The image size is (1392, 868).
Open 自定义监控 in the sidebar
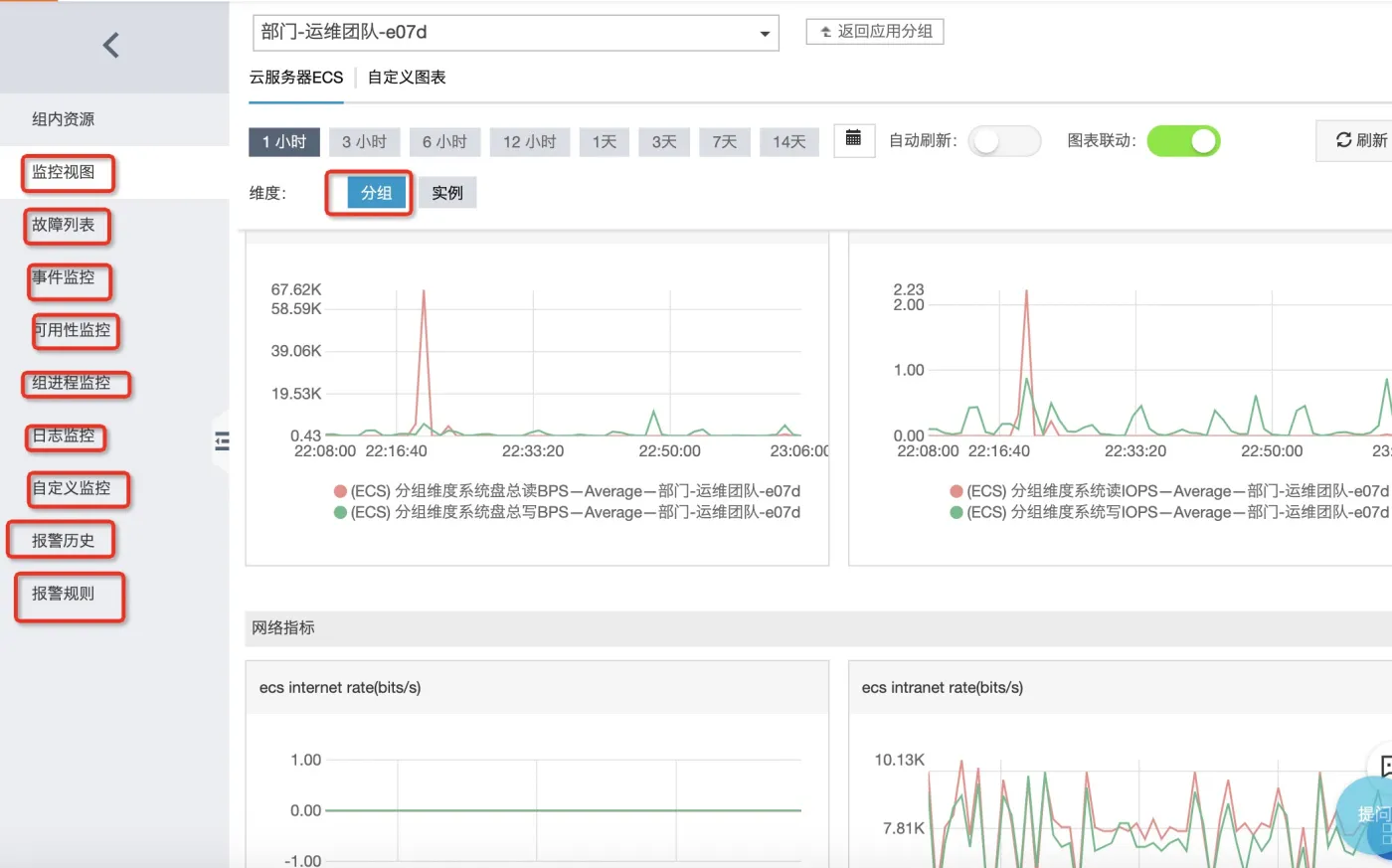coord(72,488)
